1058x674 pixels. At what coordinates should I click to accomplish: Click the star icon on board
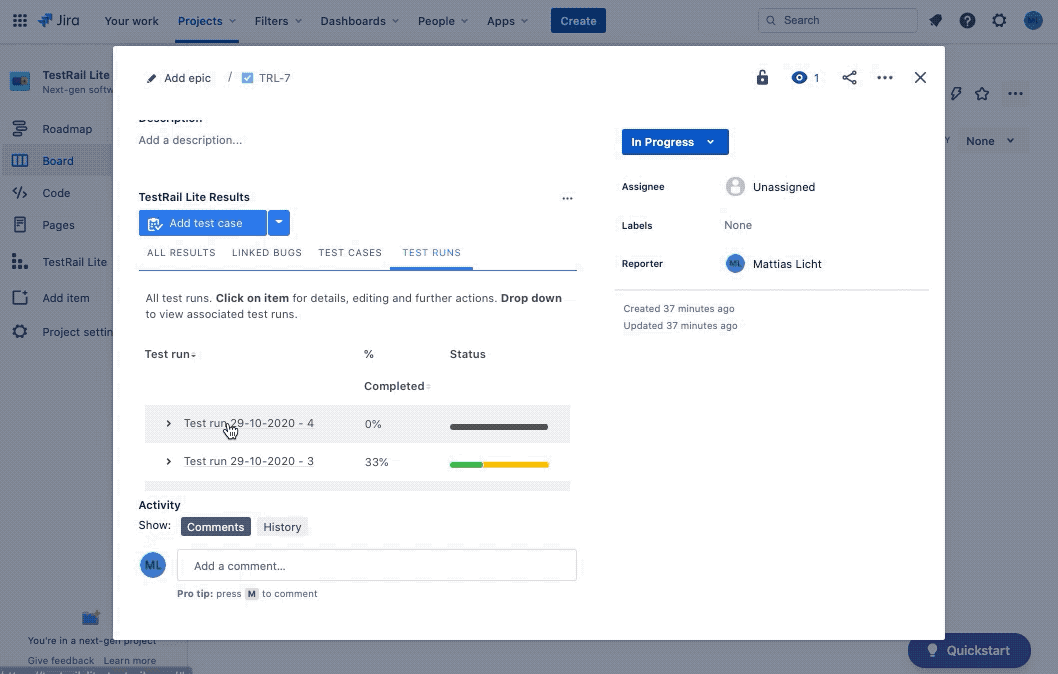point(982,94)
